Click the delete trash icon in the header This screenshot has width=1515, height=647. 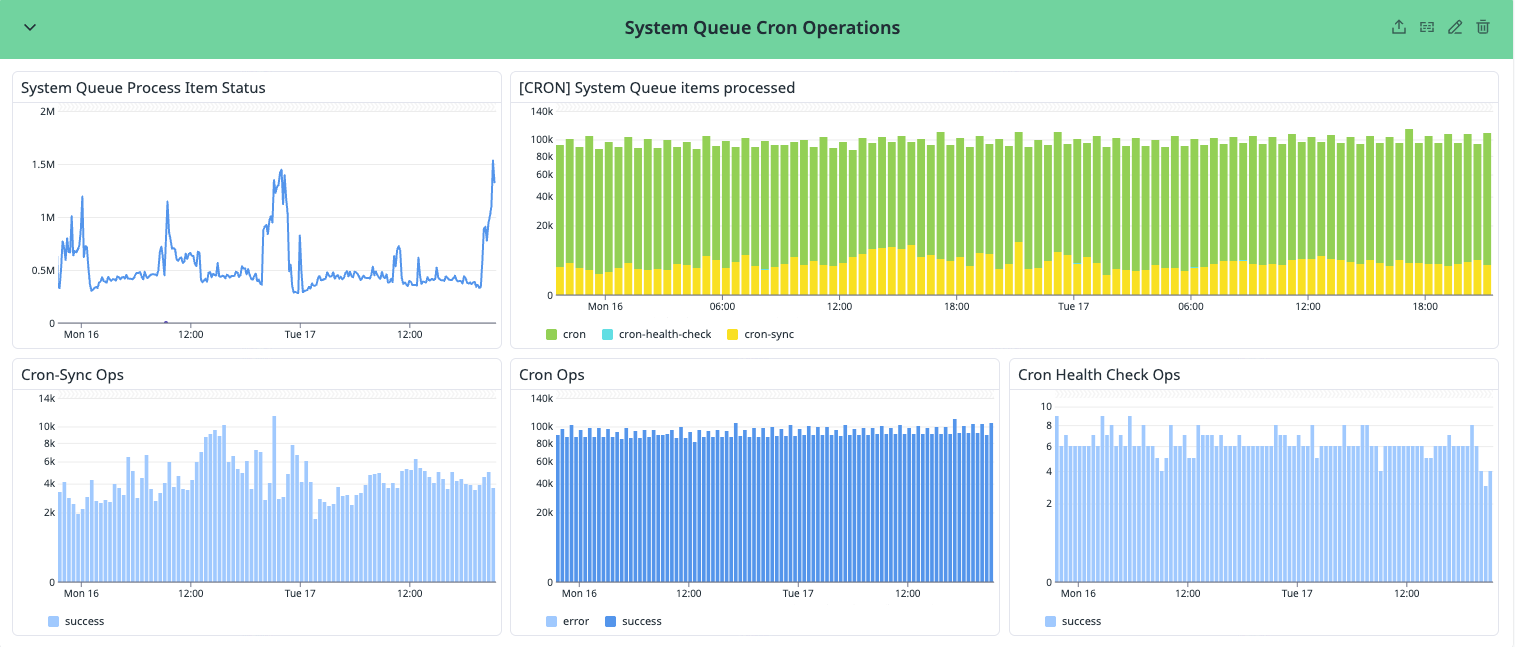pos(1483,27)
